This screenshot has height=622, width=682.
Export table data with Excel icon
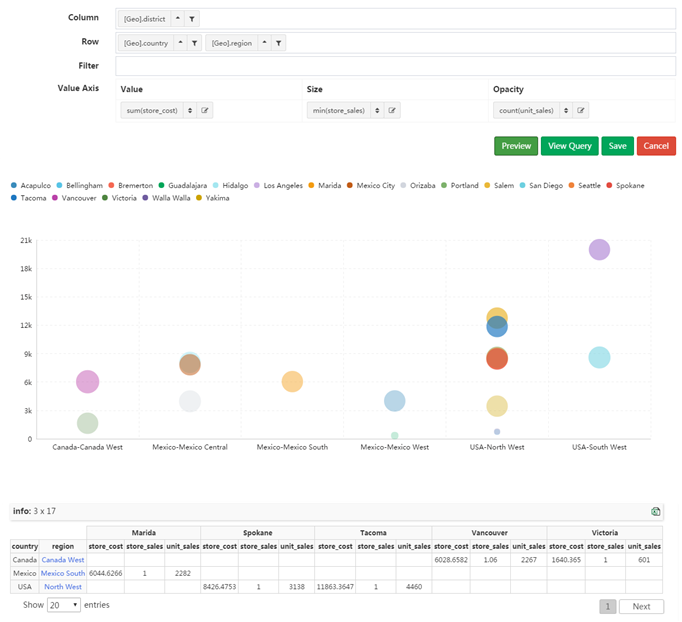click(x=656, y=511)
